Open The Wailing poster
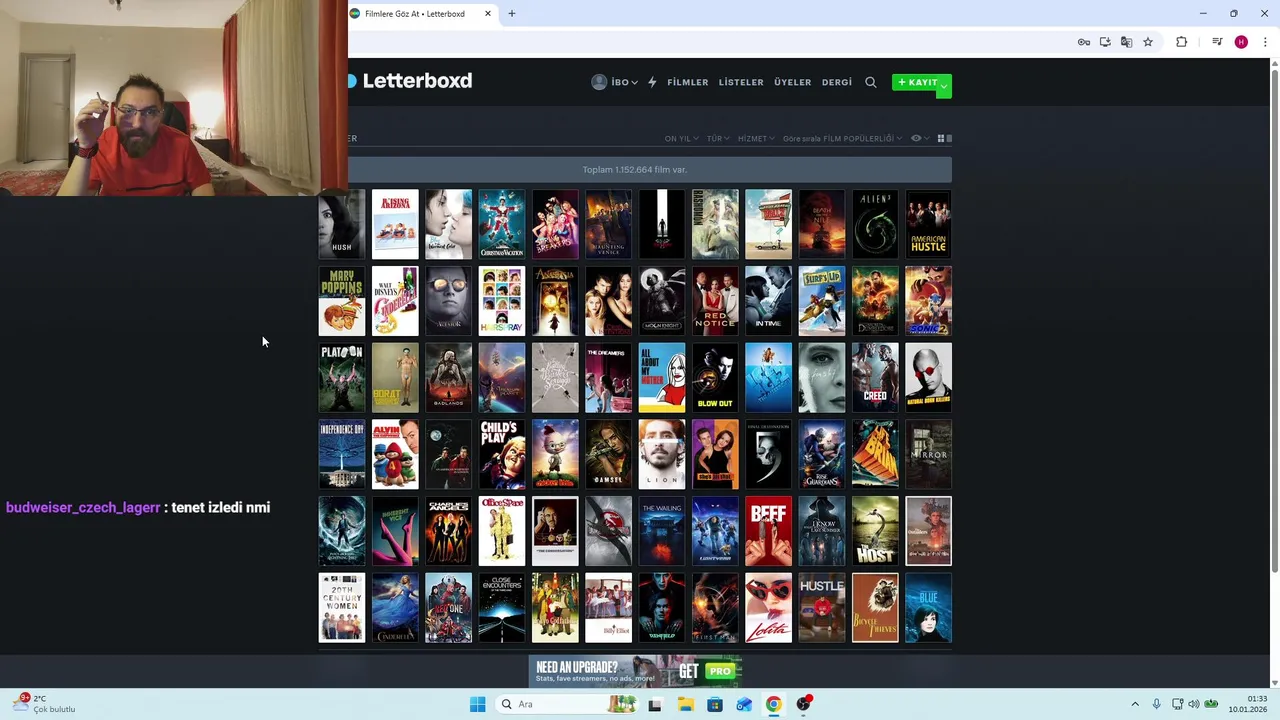This screenshot has height=720, width=1280. click(x=662, y=531)
